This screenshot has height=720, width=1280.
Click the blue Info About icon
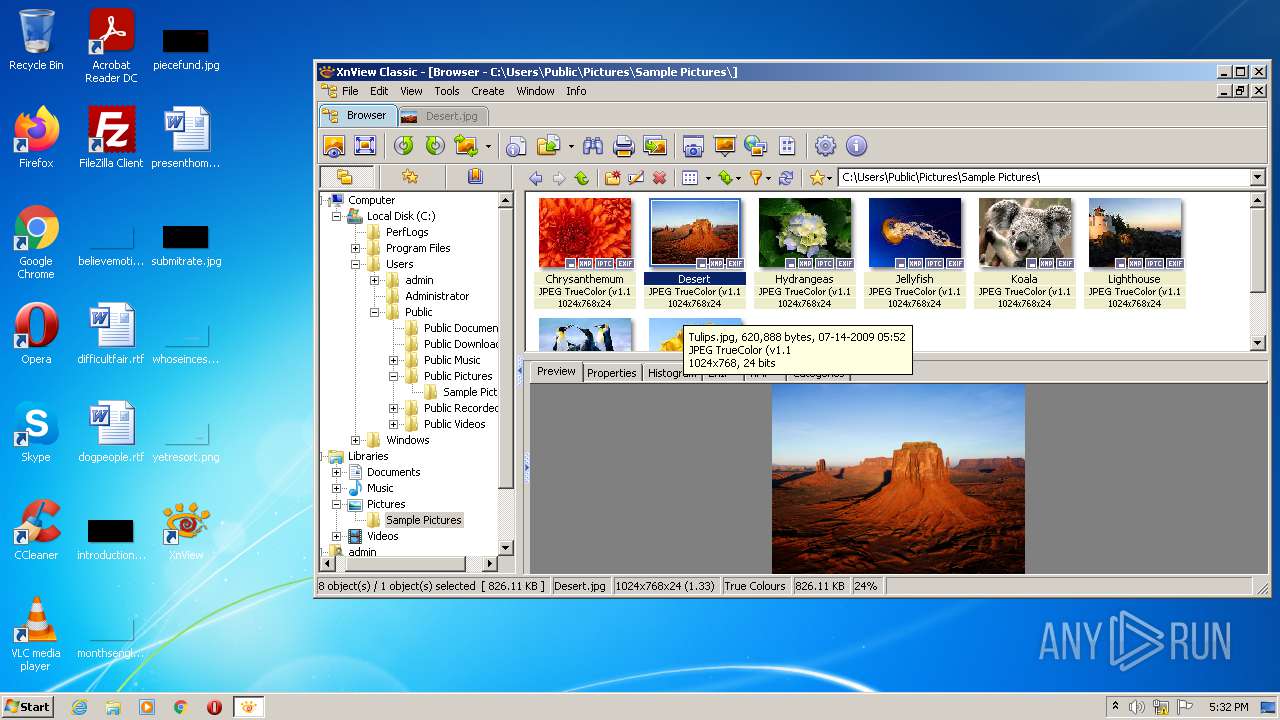pos(857,146)
